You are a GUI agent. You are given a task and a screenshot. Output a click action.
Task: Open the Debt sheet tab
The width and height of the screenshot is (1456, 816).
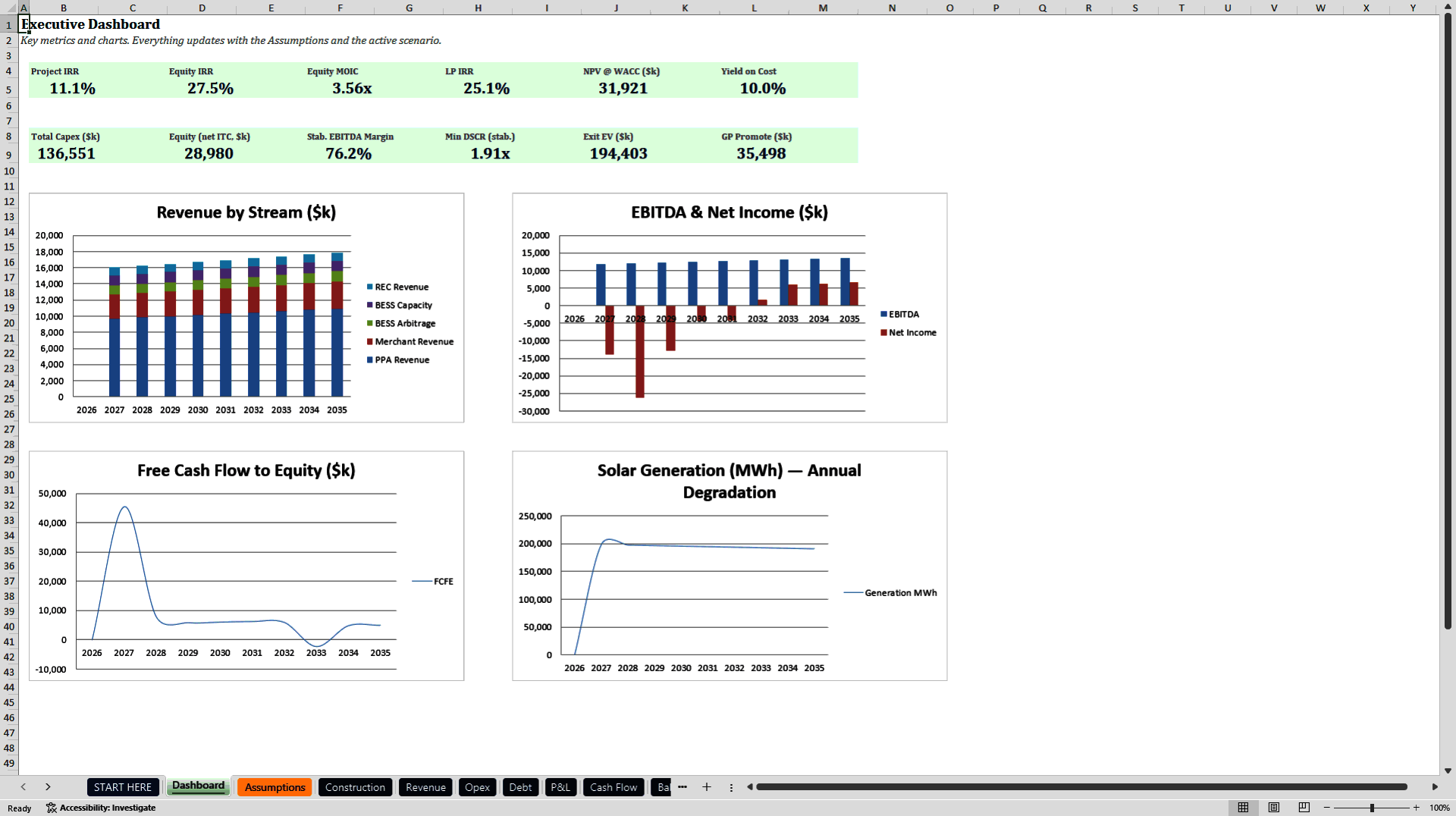coord(520,787)
